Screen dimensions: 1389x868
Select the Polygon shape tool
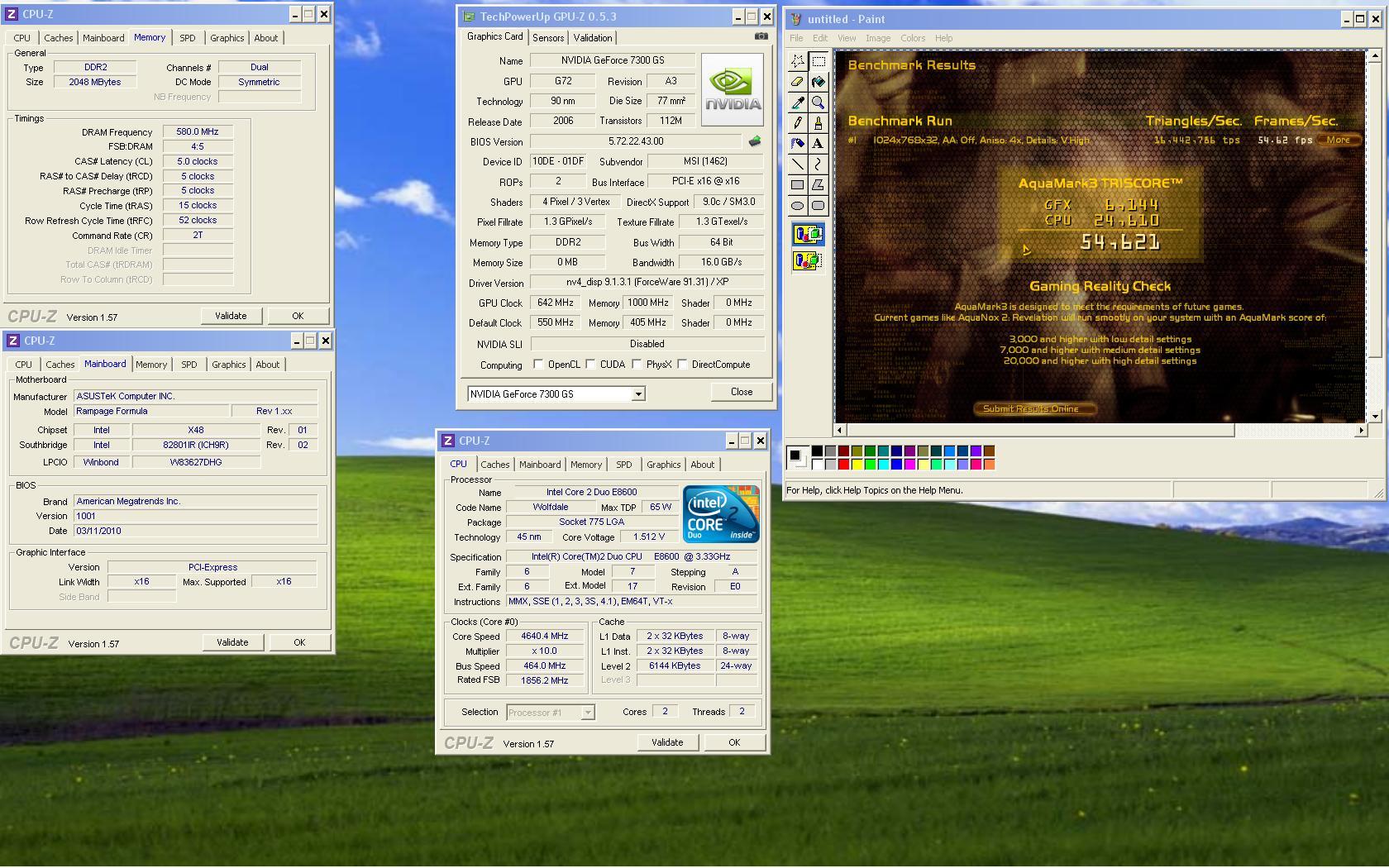(818, 185)
